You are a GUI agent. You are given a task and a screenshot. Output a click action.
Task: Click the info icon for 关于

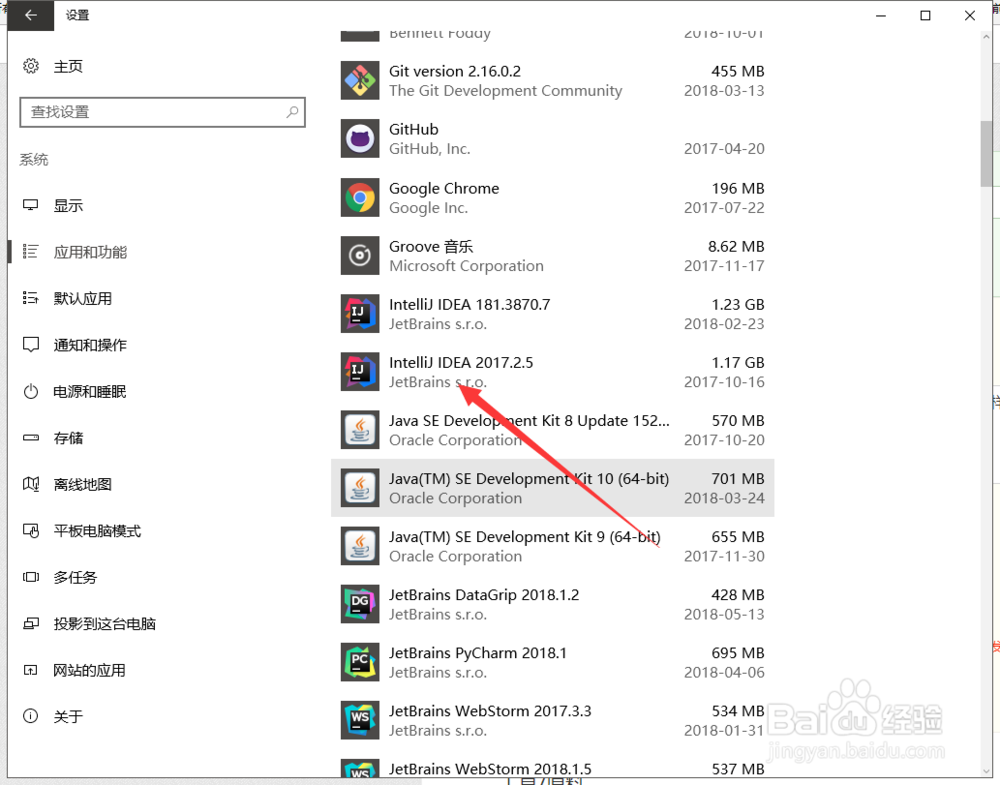tap(31, 716)
